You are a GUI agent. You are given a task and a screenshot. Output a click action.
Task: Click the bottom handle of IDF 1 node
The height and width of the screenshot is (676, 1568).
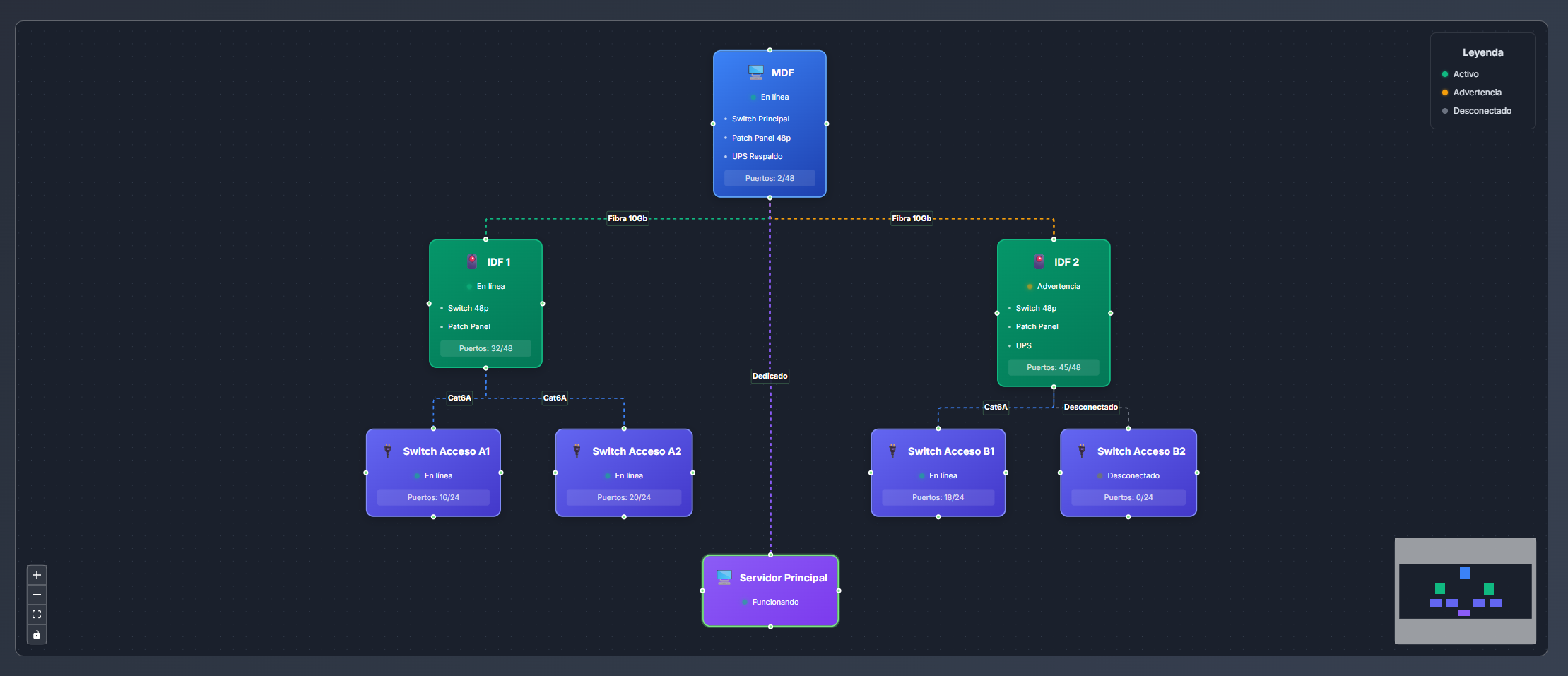point(485,368)
